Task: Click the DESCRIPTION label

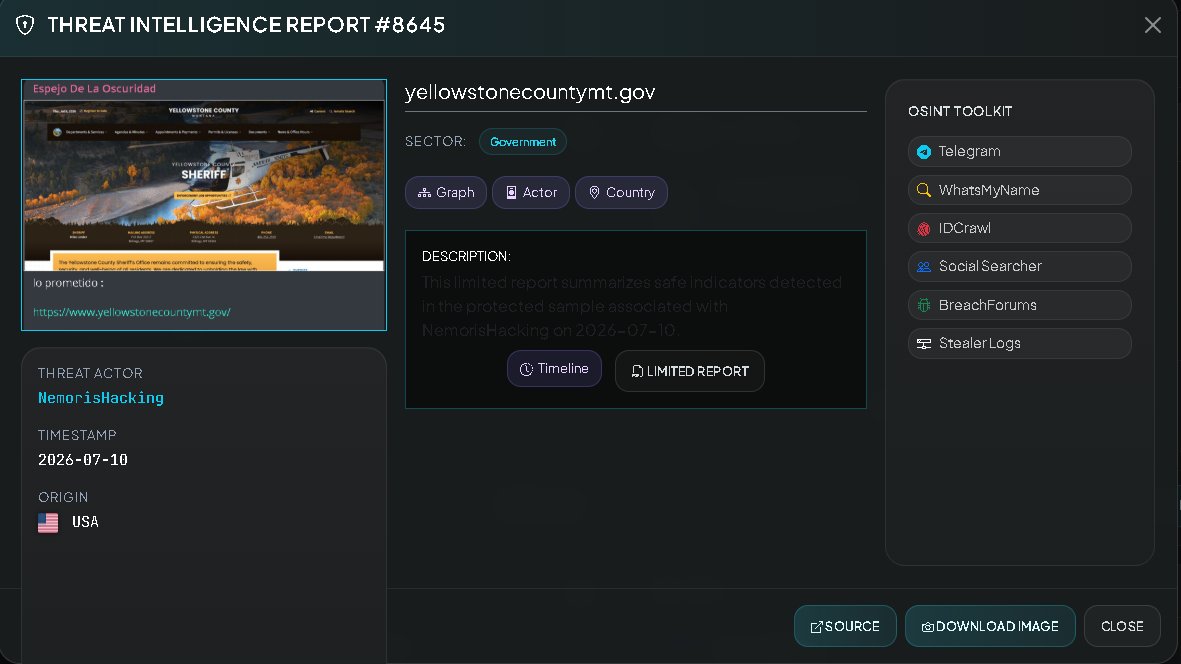Action: coord(466,257)
